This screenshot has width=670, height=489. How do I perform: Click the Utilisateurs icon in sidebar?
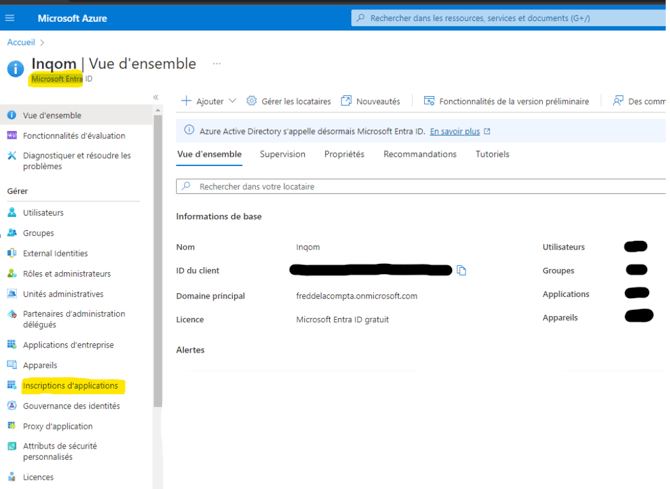[x=12, y=213]
